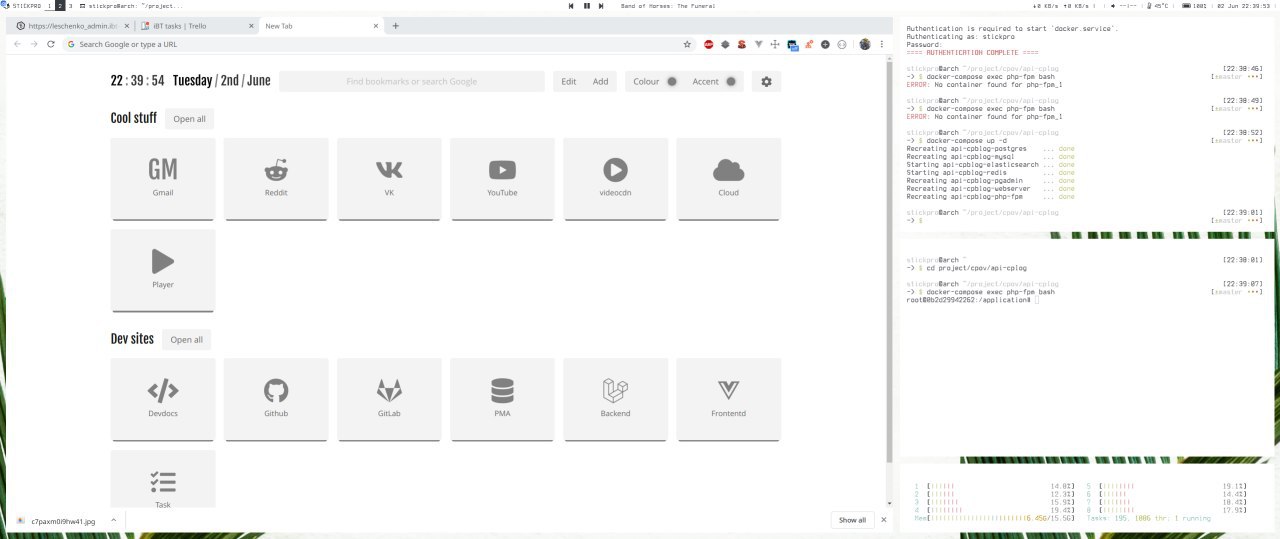The width and height of the screenshot is (1280, 539).
Task: Open the Chrome three-dot menu
Action: pos(881,44)
